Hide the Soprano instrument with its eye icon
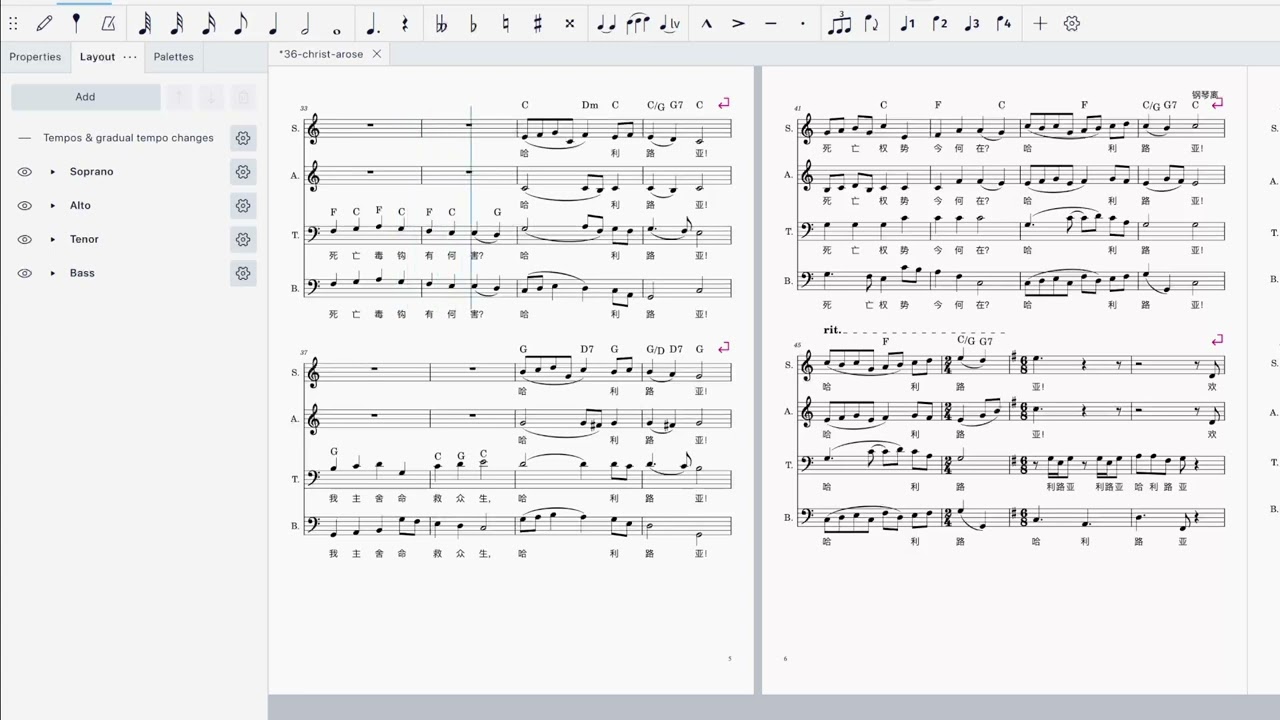This screenshot has height=720, width=1280. click(x=25, y=172)
